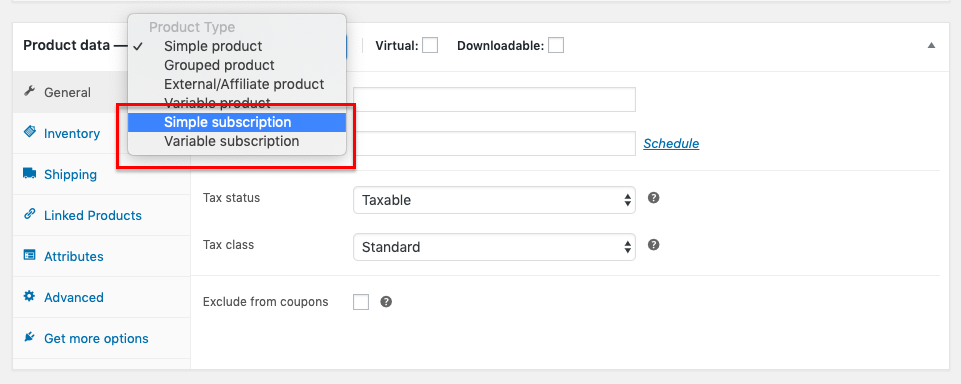Click the Get more options plug icon
The image size is (961, 384).
[x=29, y=338]
